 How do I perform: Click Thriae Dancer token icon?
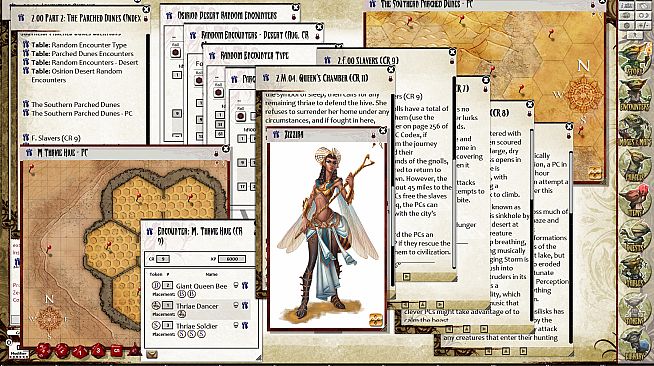click(x=156, y=306)
